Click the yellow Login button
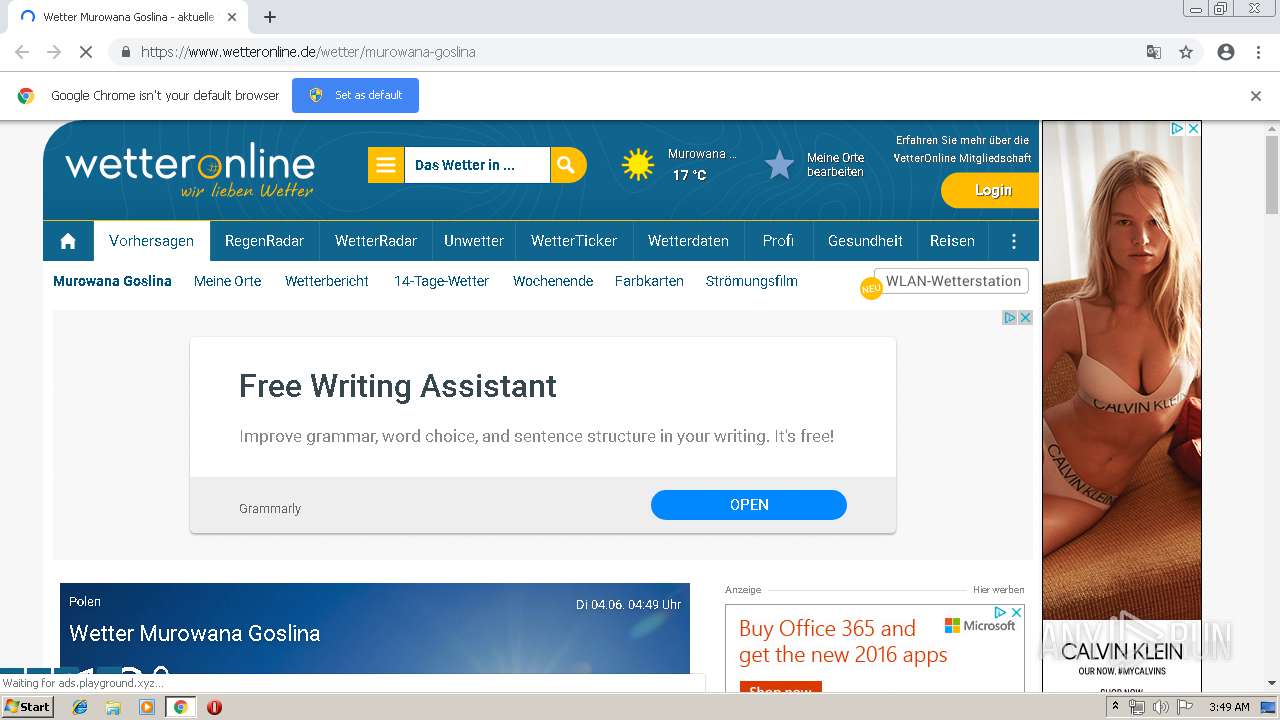This screenshot has height=720, width=1280. [992, 190]
